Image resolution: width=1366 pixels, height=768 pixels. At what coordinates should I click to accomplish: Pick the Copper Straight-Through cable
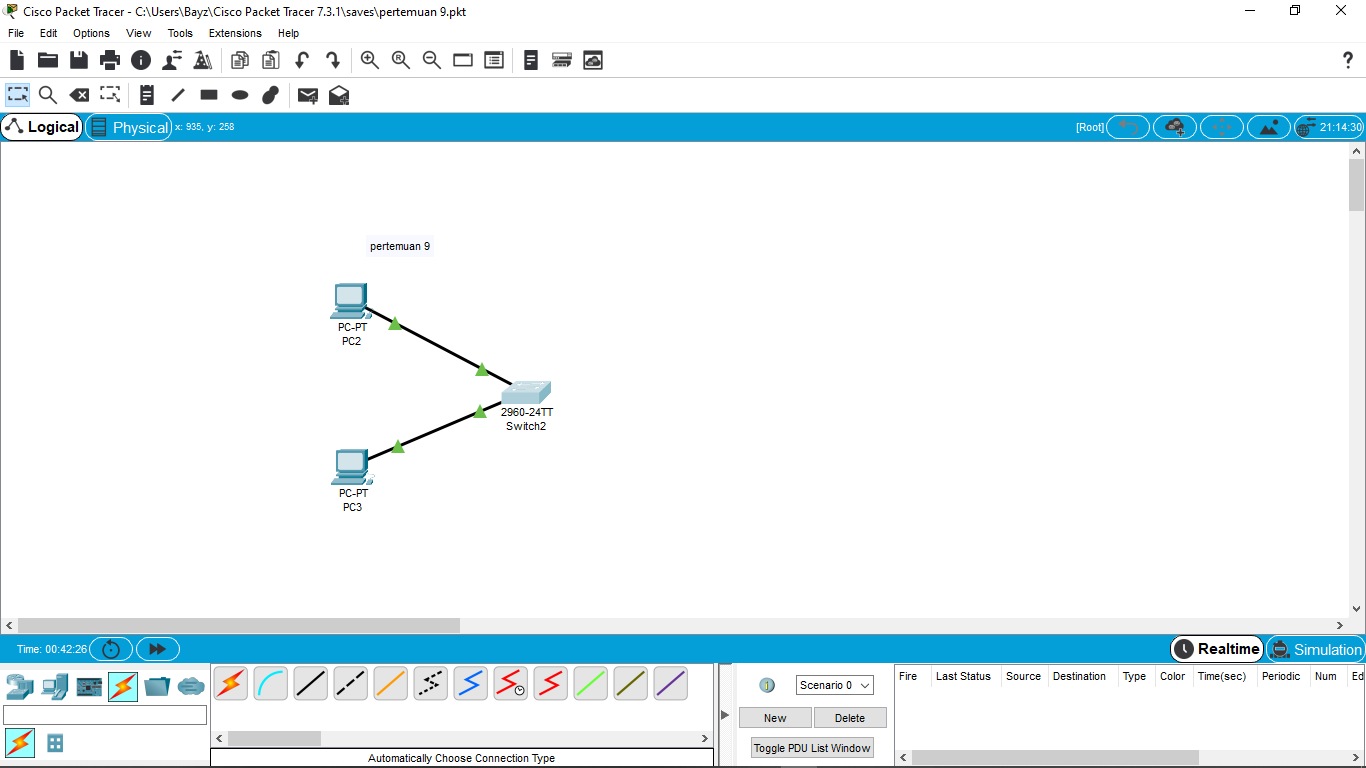pyautogui.click(x=310, y=684)
